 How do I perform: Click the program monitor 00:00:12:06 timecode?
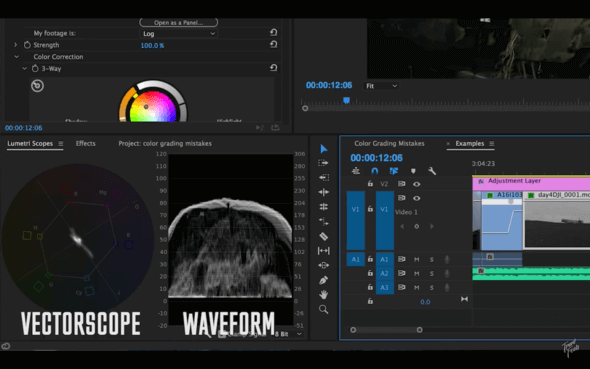click(329, 85)
